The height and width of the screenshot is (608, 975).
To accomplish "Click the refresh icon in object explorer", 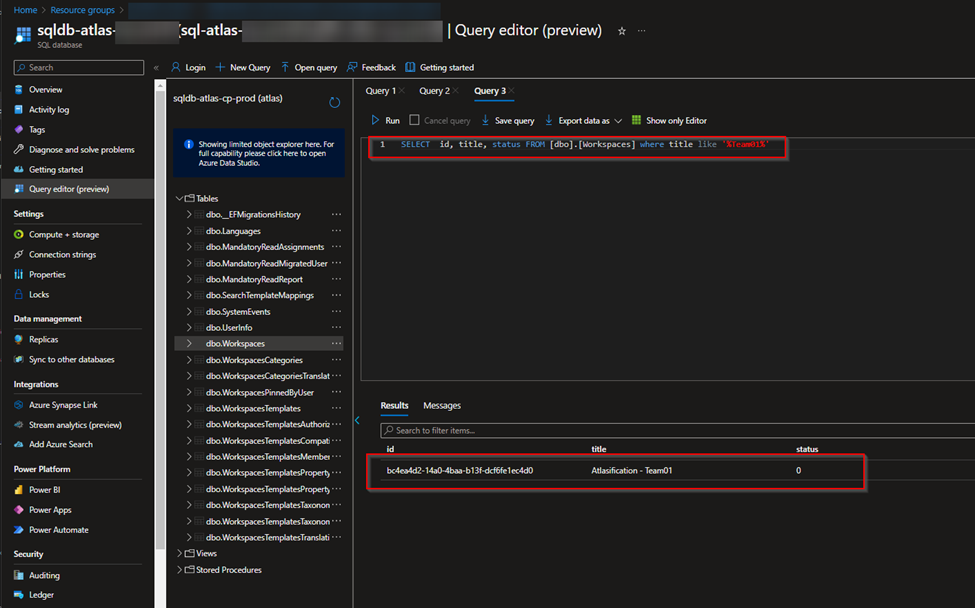I will (x=334, y=103).
